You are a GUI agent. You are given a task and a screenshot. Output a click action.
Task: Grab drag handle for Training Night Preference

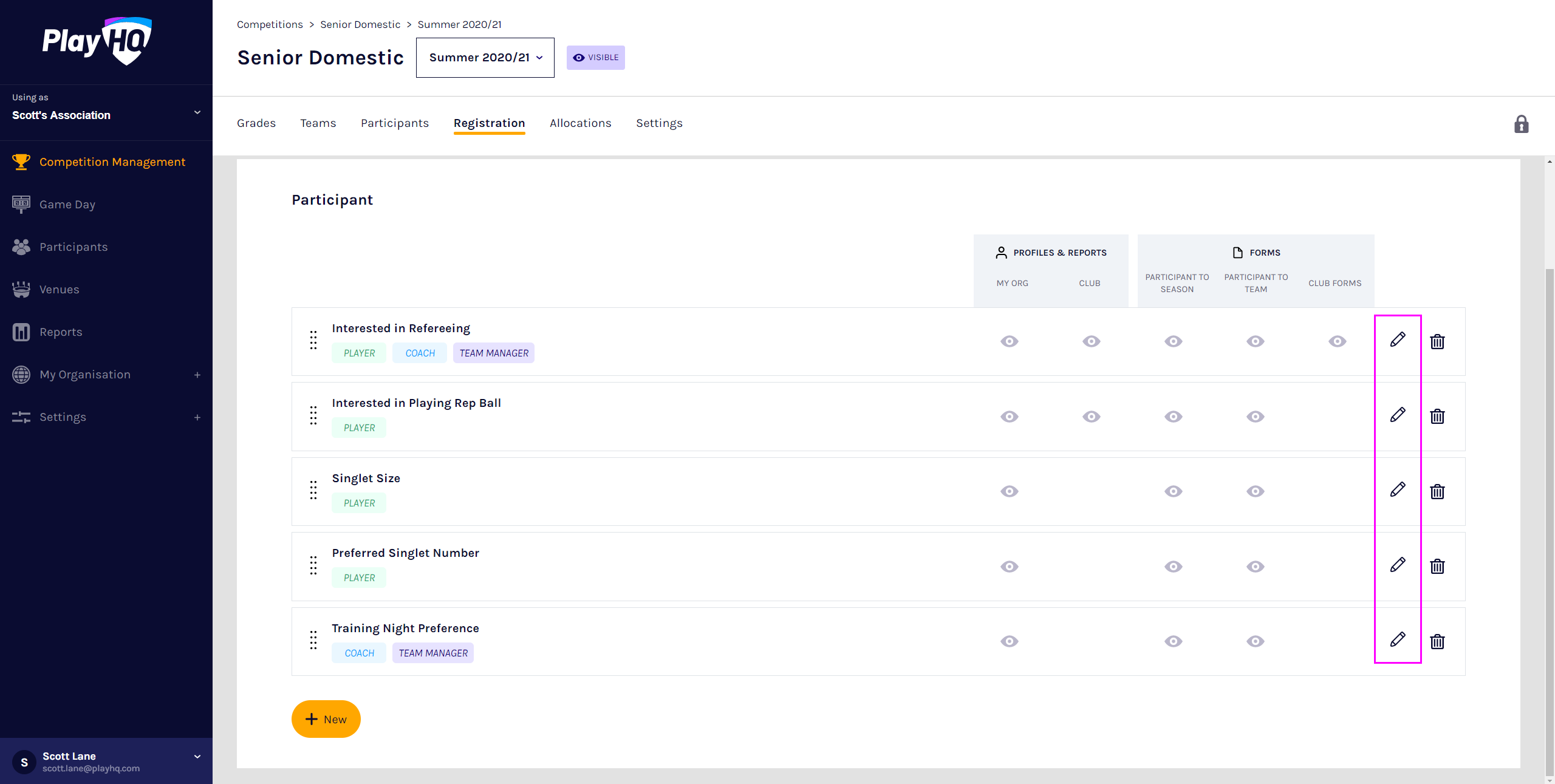point(313,640)
